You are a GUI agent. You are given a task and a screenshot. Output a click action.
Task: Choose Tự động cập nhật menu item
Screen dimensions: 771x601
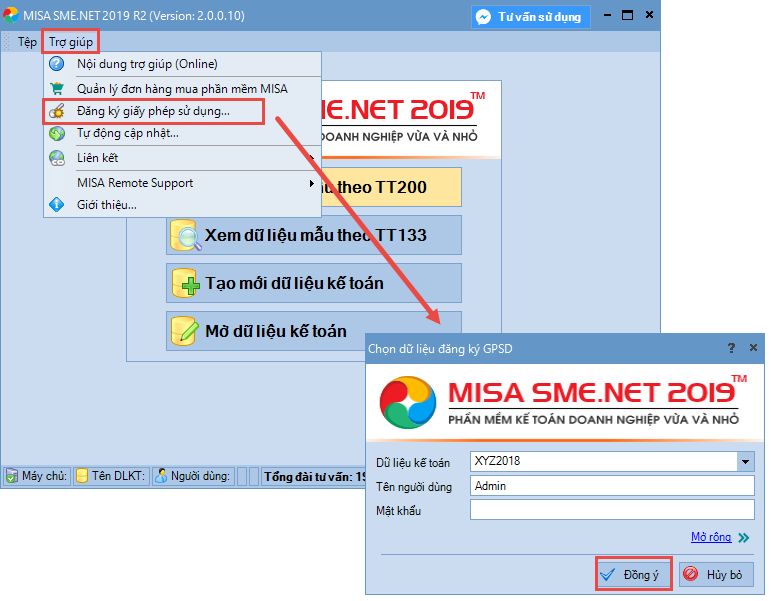point(182,133)
